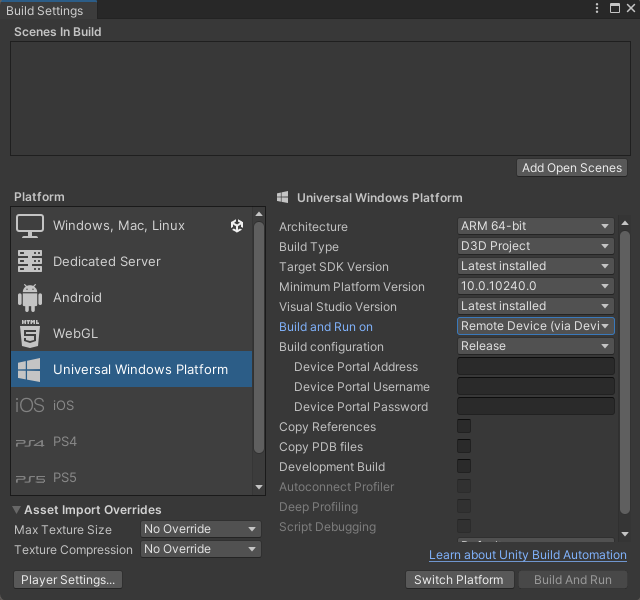Click the Architecture label
Viewport: 640px width, 600px height.
pos(313,227)
